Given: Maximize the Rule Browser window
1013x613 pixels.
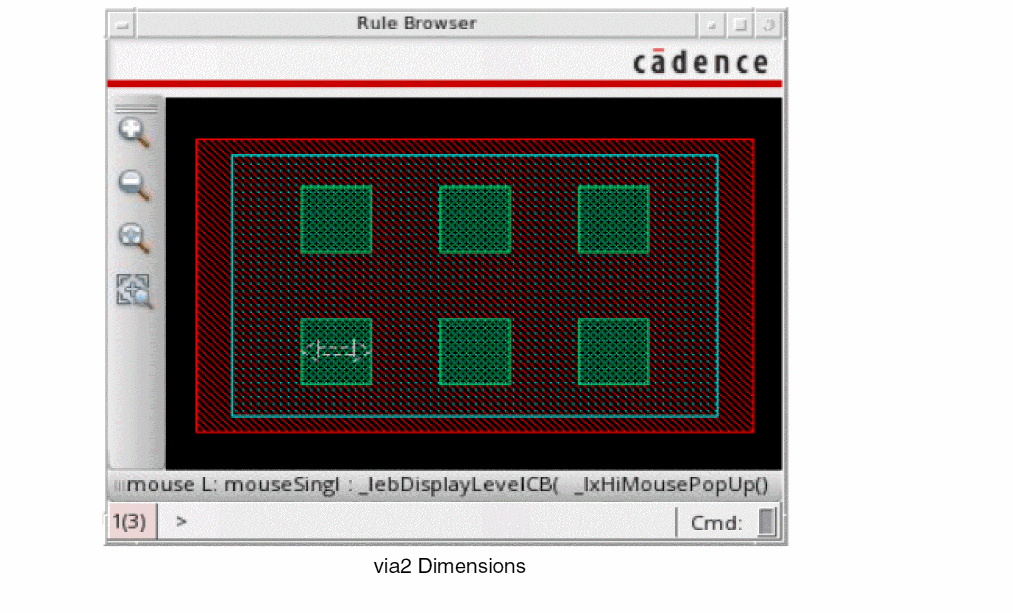Looking at the screenshot, I should point(740,25).
